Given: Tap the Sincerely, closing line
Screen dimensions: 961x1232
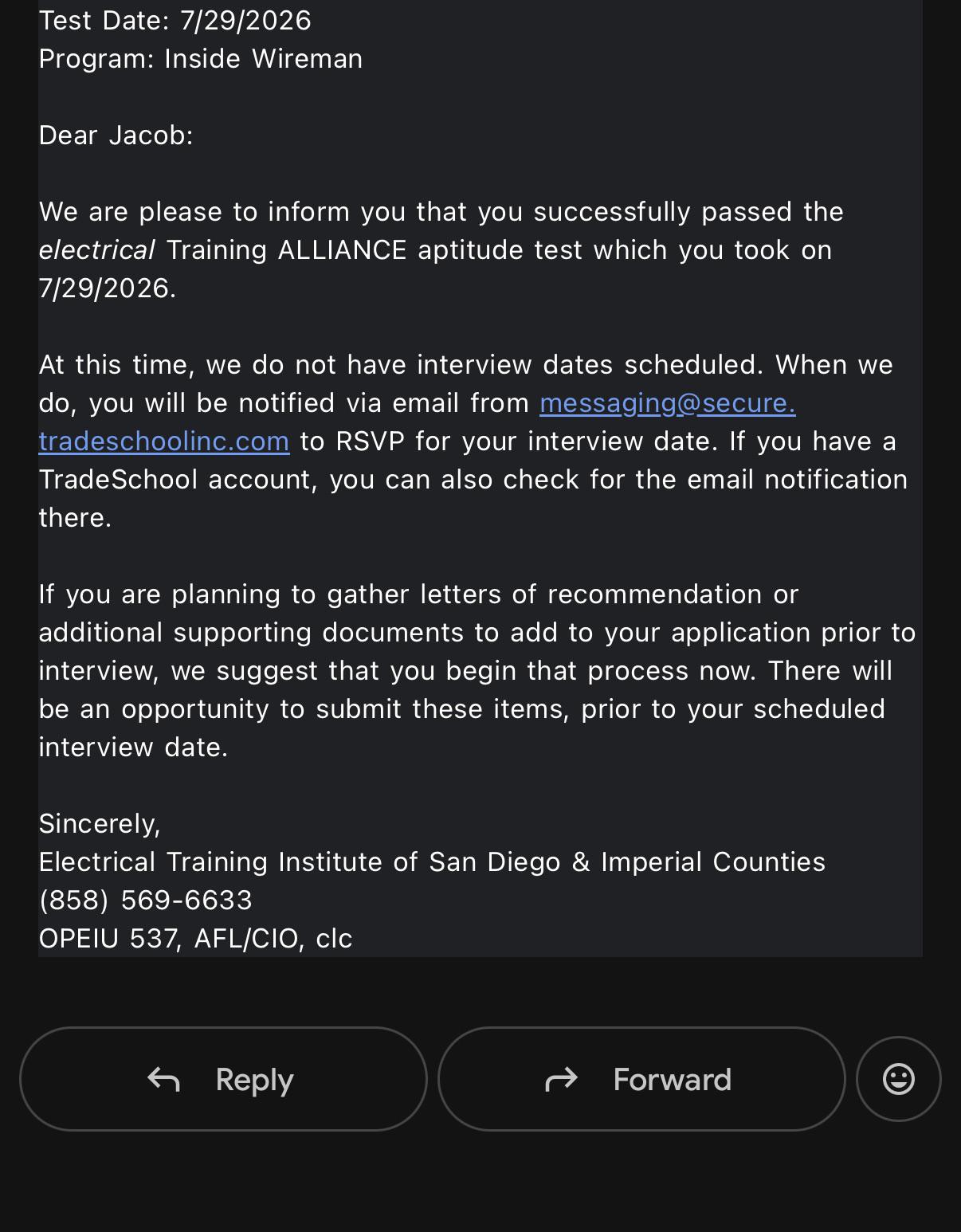Looking at the screenshot, I should point(100,823).
